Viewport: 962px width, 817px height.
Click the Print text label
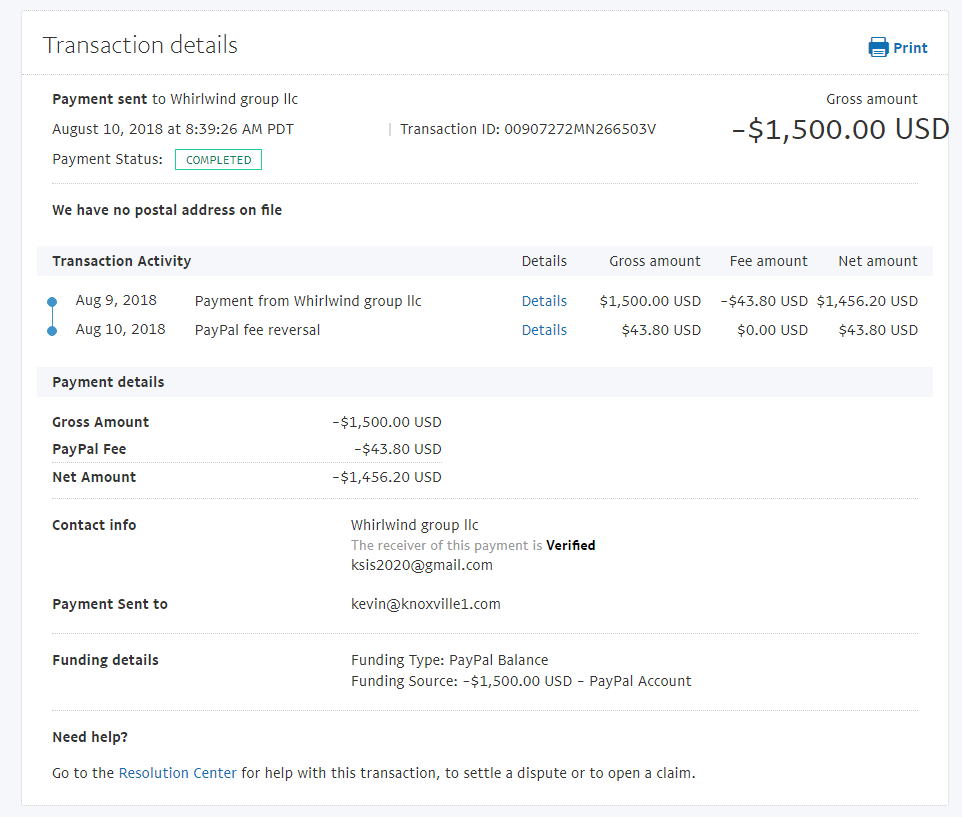click(x=910, y=48)
